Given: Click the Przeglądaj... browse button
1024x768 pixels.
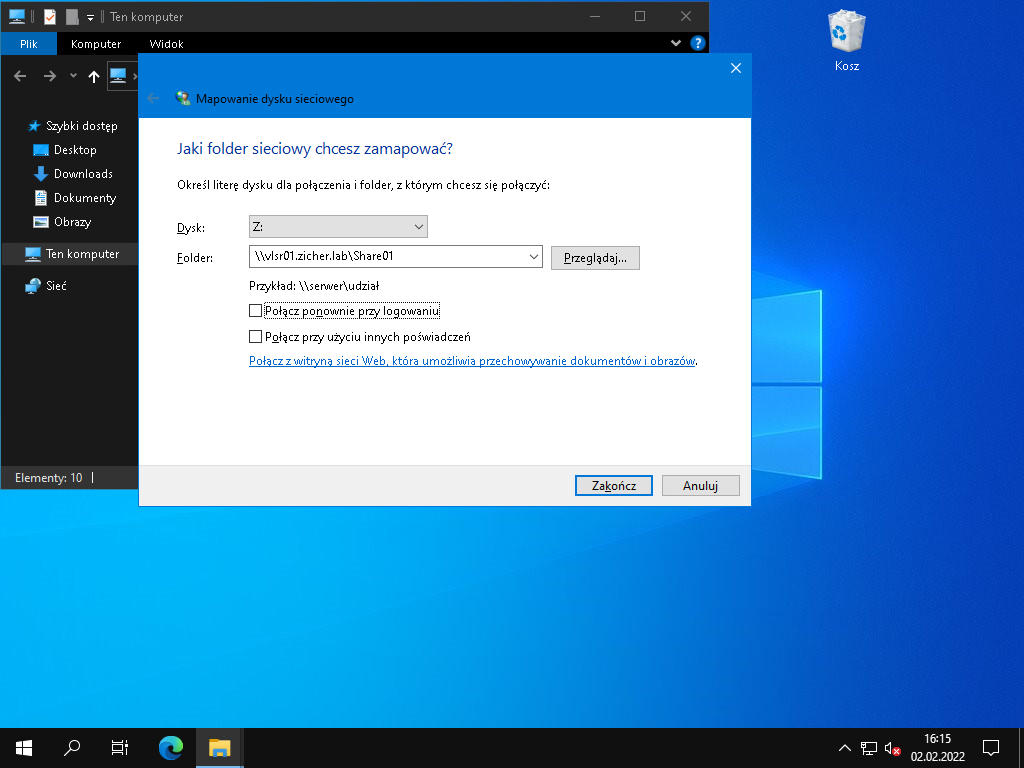Looking at the screenshot, I should click(x=595, y=257).
